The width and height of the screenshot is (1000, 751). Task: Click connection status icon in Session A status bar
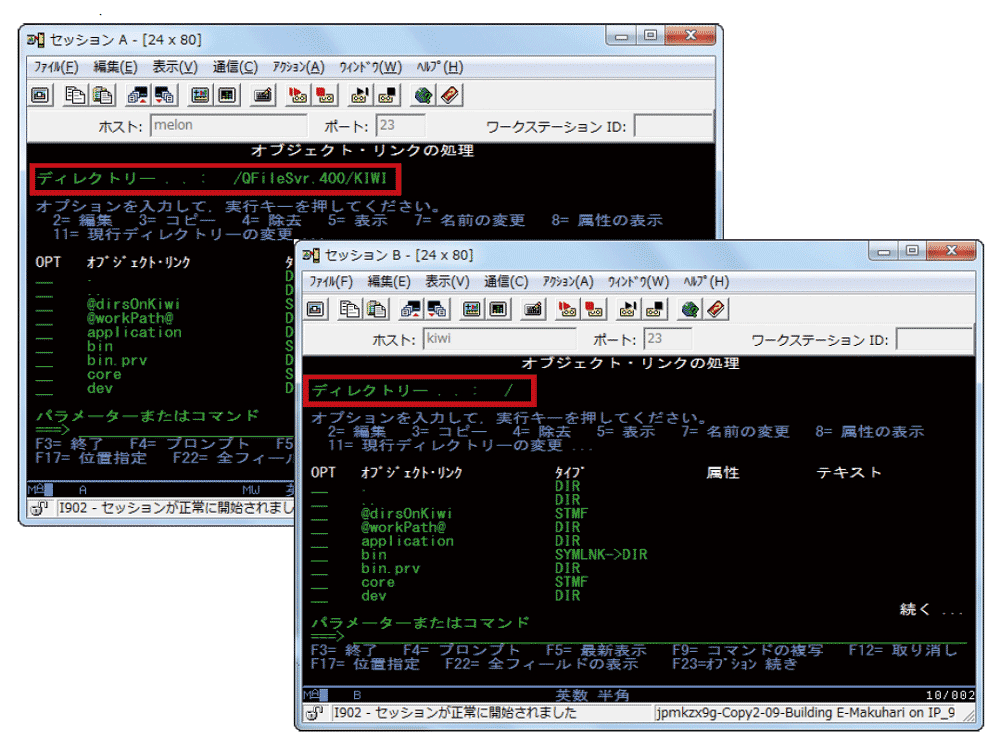[40, 508]
